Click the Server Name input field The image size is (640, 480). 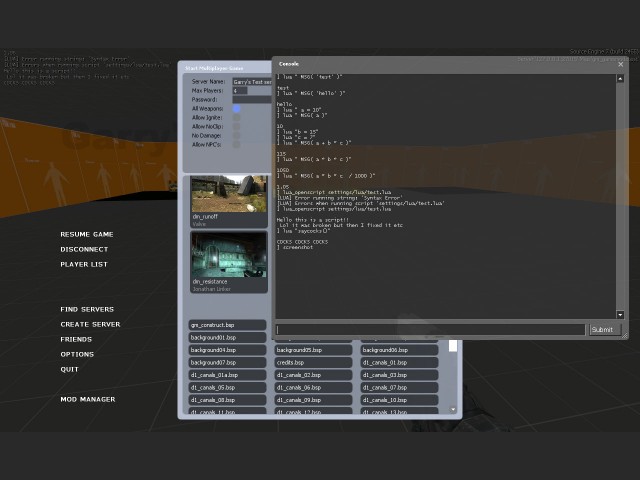point(252,82)
